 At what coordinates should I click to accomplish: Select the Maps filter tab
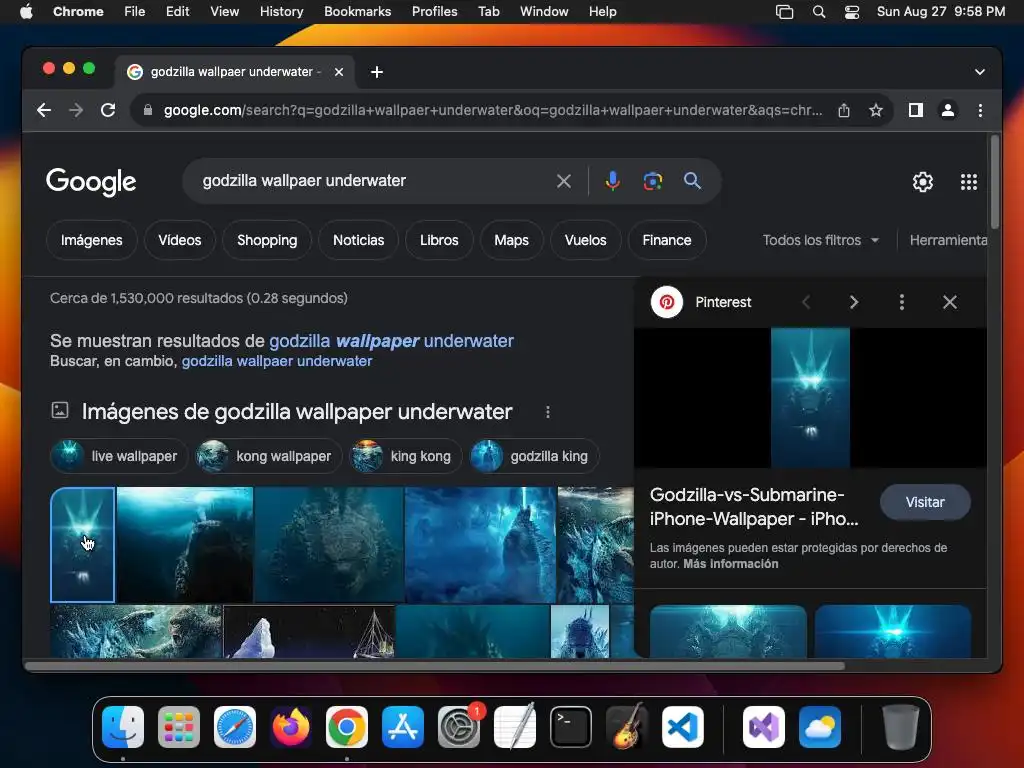(x=511, y=240)
